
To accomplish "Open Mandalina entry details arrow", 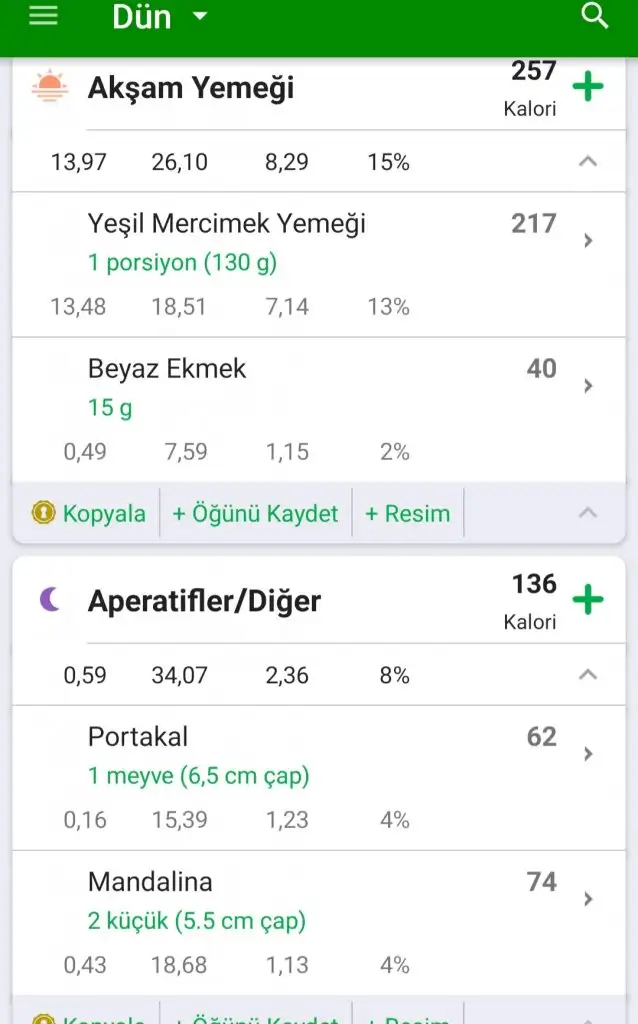I will 588,899.
